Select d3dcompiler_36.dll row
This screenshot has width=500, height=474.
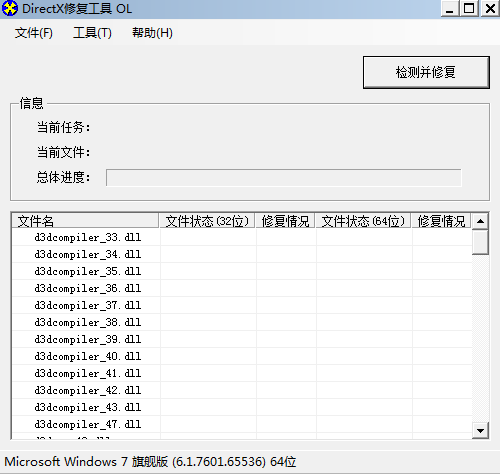tap(242, 288)
